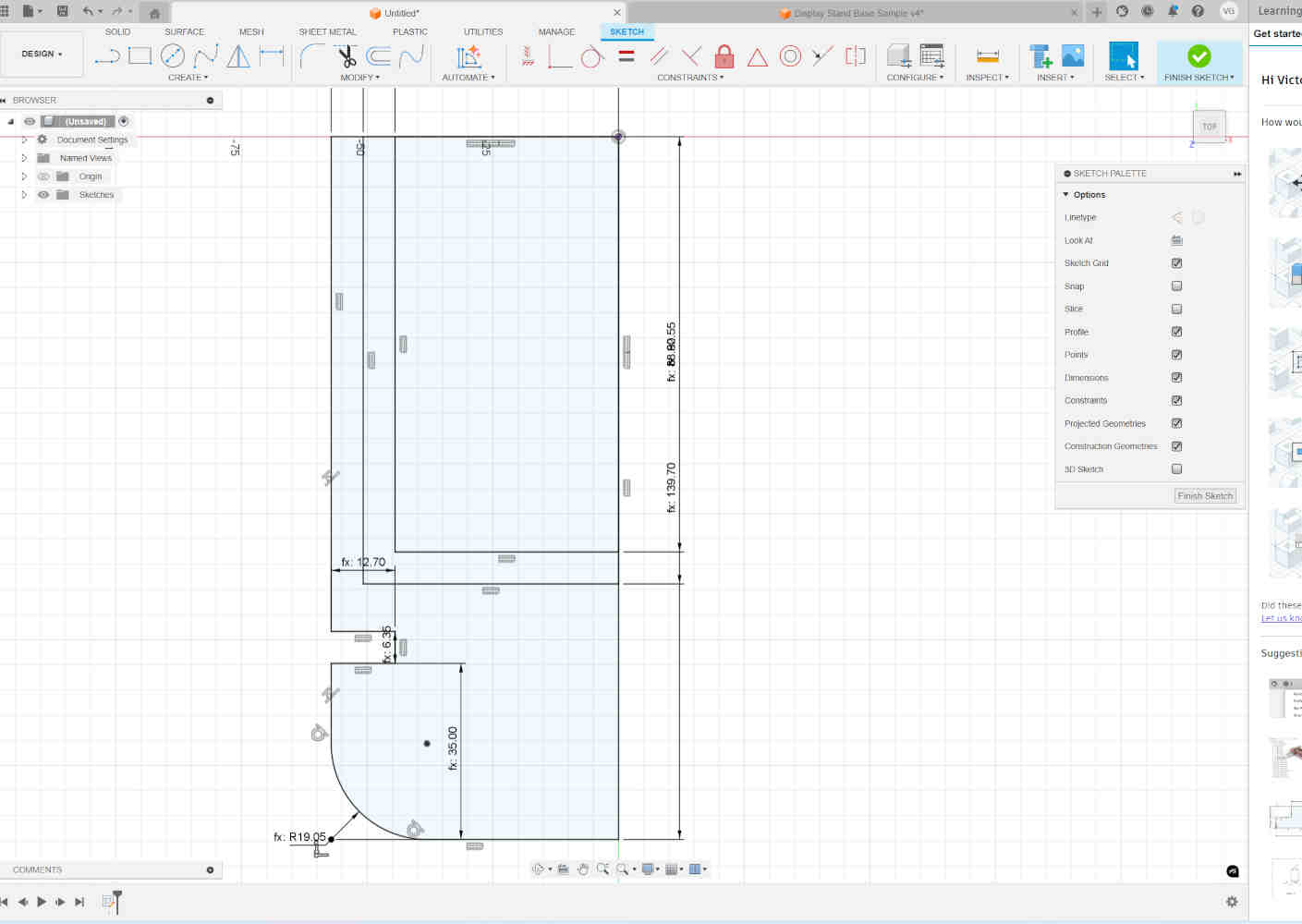The height and width of the screenshot is (924, 1302).
Task: Open the AUTOMATE dropdown menu
Action: coord(468,78)
